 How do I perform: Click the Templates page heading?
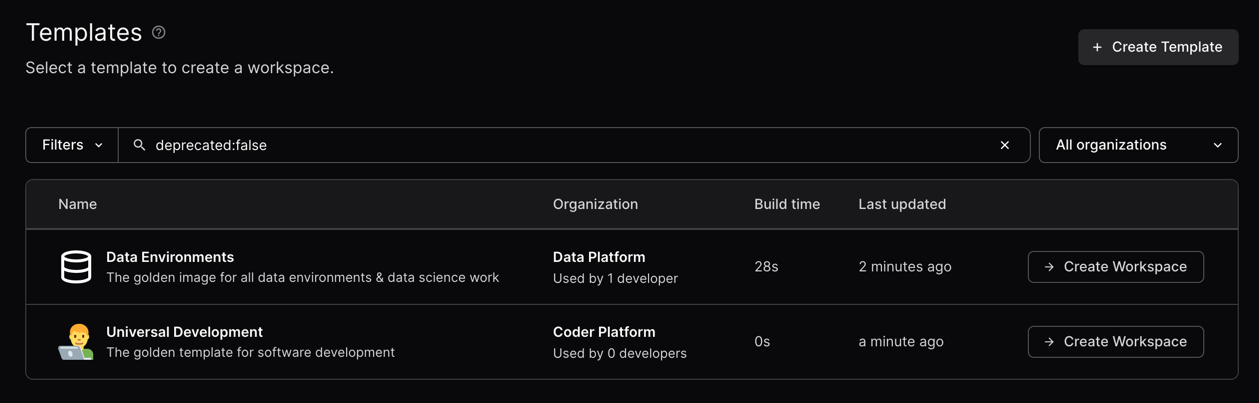click(83, 32)
